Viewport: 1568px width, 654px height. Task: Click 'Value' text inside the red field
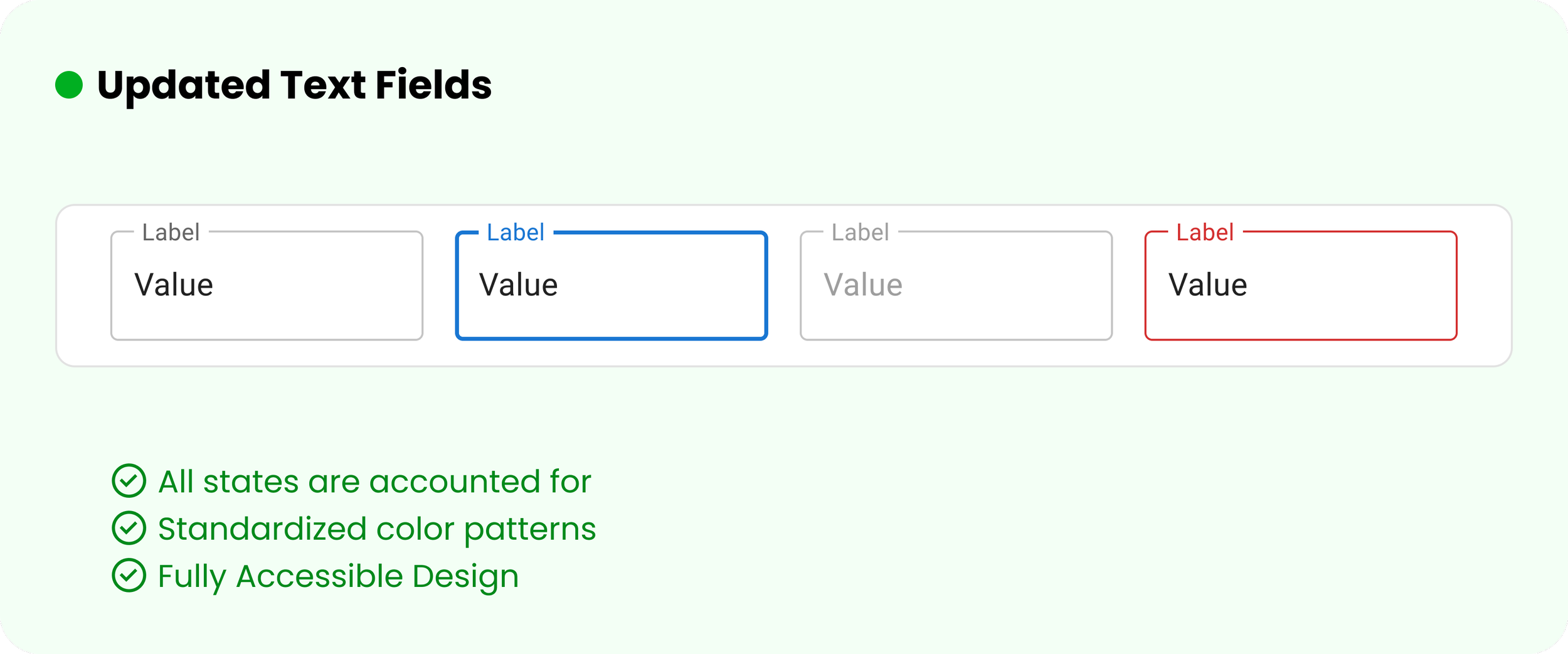coord(1207,285)
